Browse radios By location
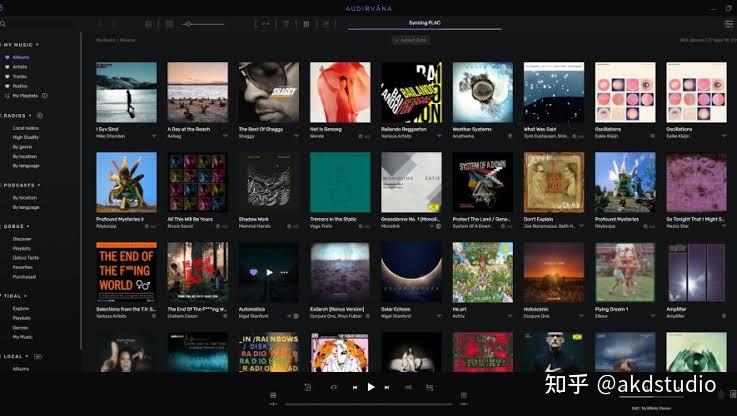737x416 pixels. [24, 156]
